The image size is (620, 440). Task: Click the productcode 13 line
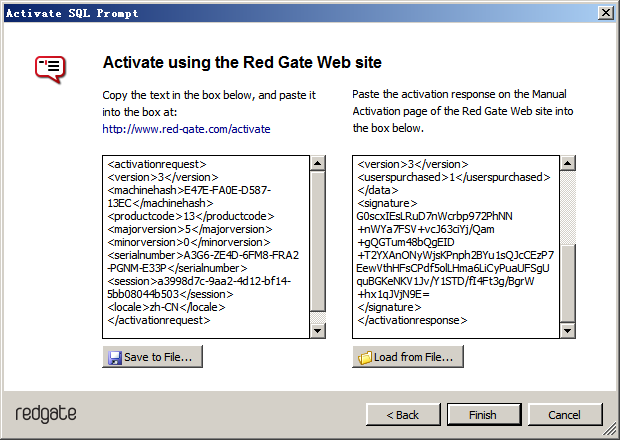pyautogui.click(x=191, y=216)
